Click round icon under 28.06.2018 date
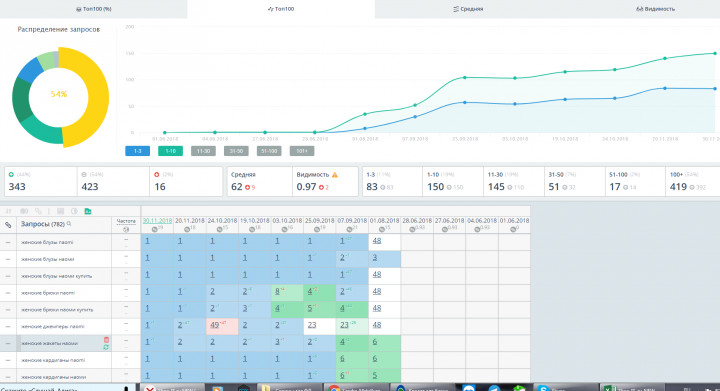 tap(412, 229)
